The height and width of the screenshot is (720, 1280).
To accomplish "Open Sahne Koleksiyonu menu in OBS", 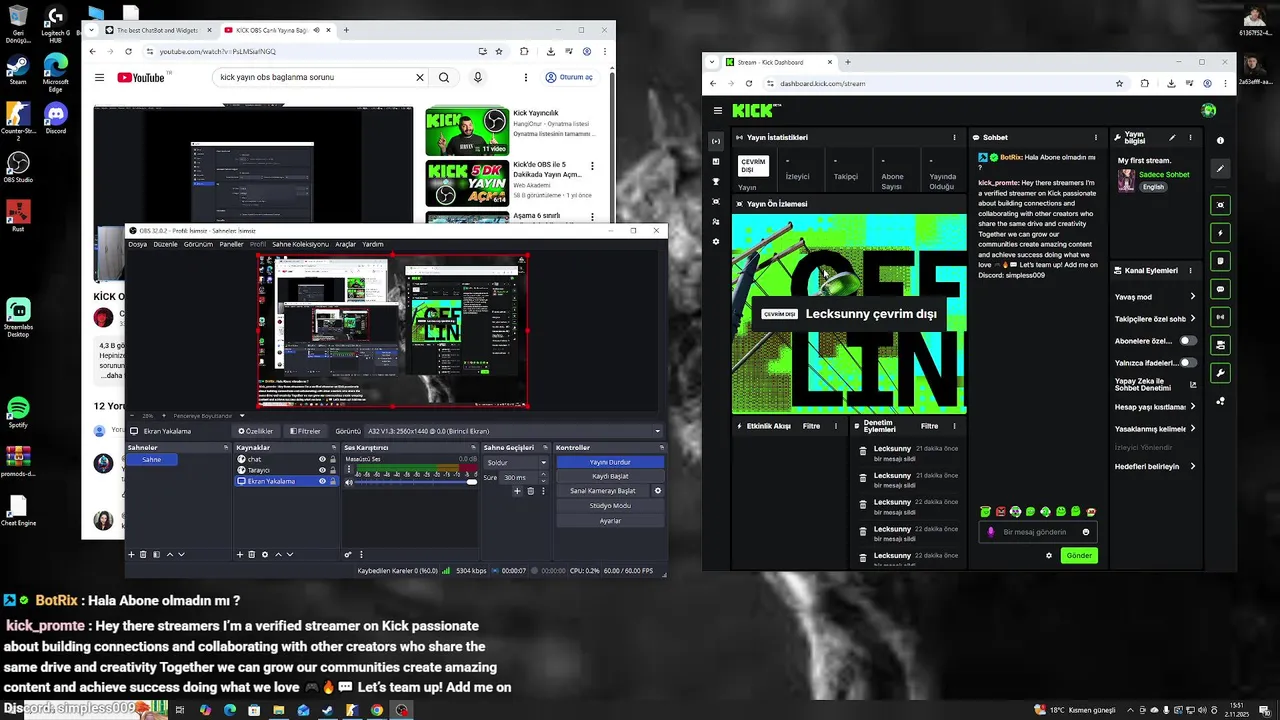I will tap(300, 244).
